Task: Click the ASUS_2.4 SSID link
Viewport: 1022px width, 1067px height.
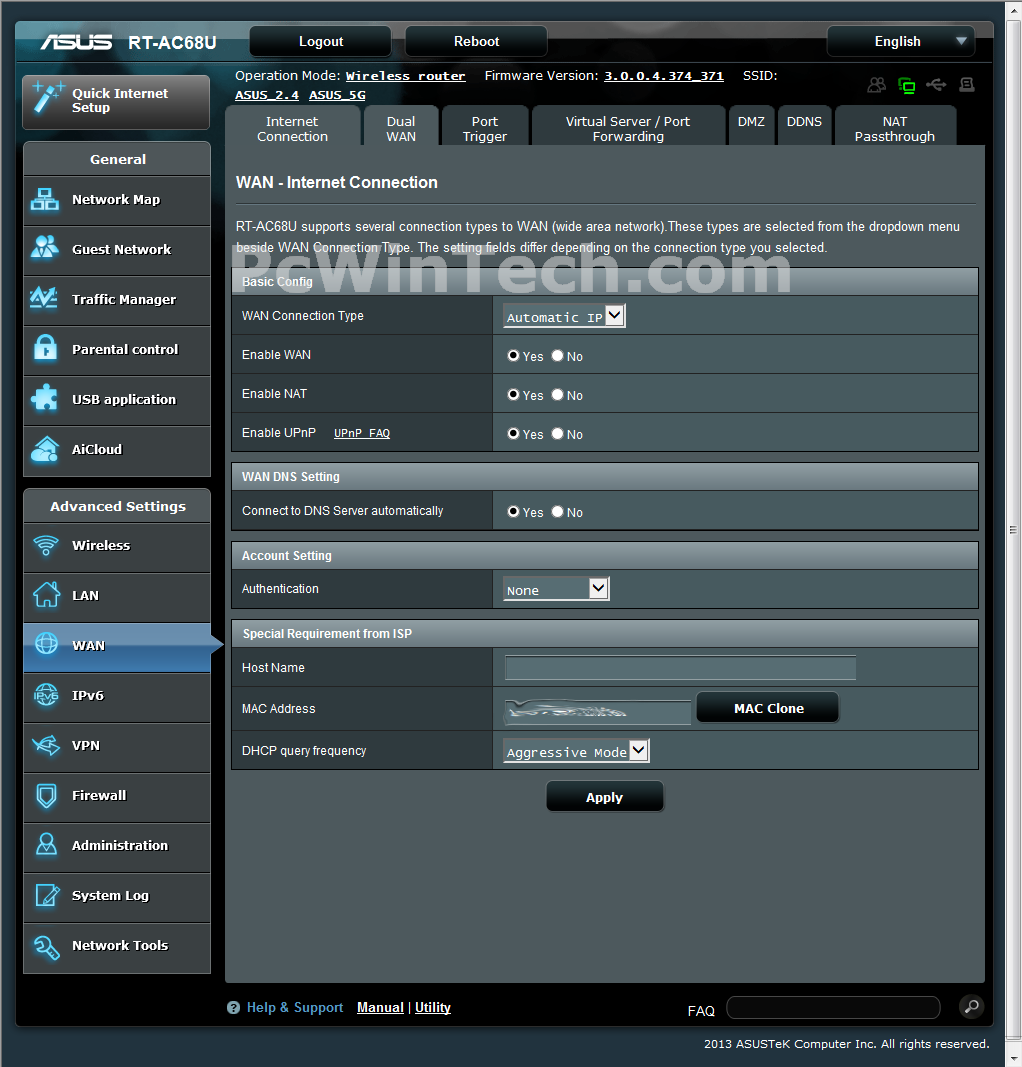Action: pyautogui.click(x=267, y=95)
